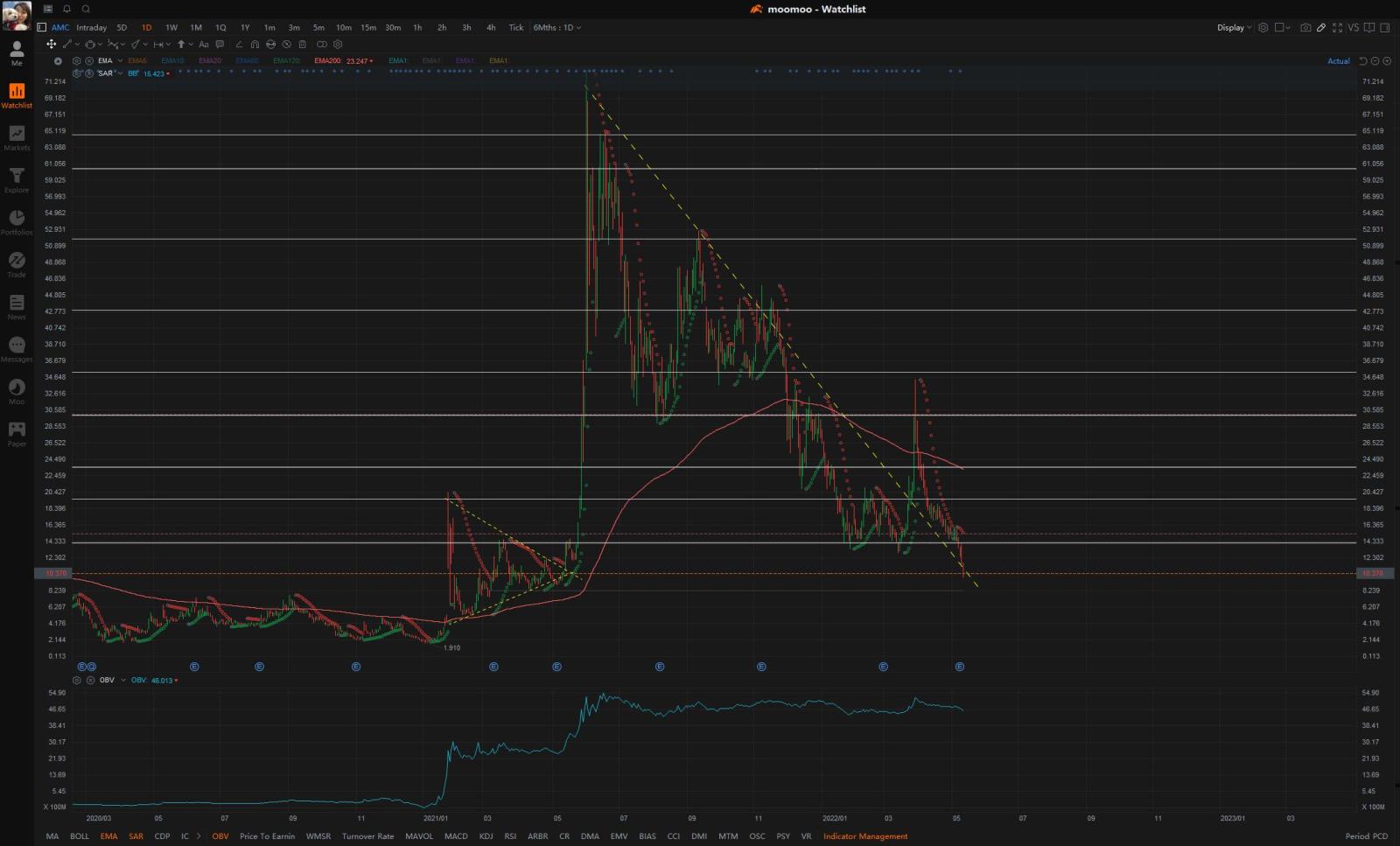Toggle the RSI sub-indicator
Viewport: 1400px width, 846px height.
coord(510,836)
